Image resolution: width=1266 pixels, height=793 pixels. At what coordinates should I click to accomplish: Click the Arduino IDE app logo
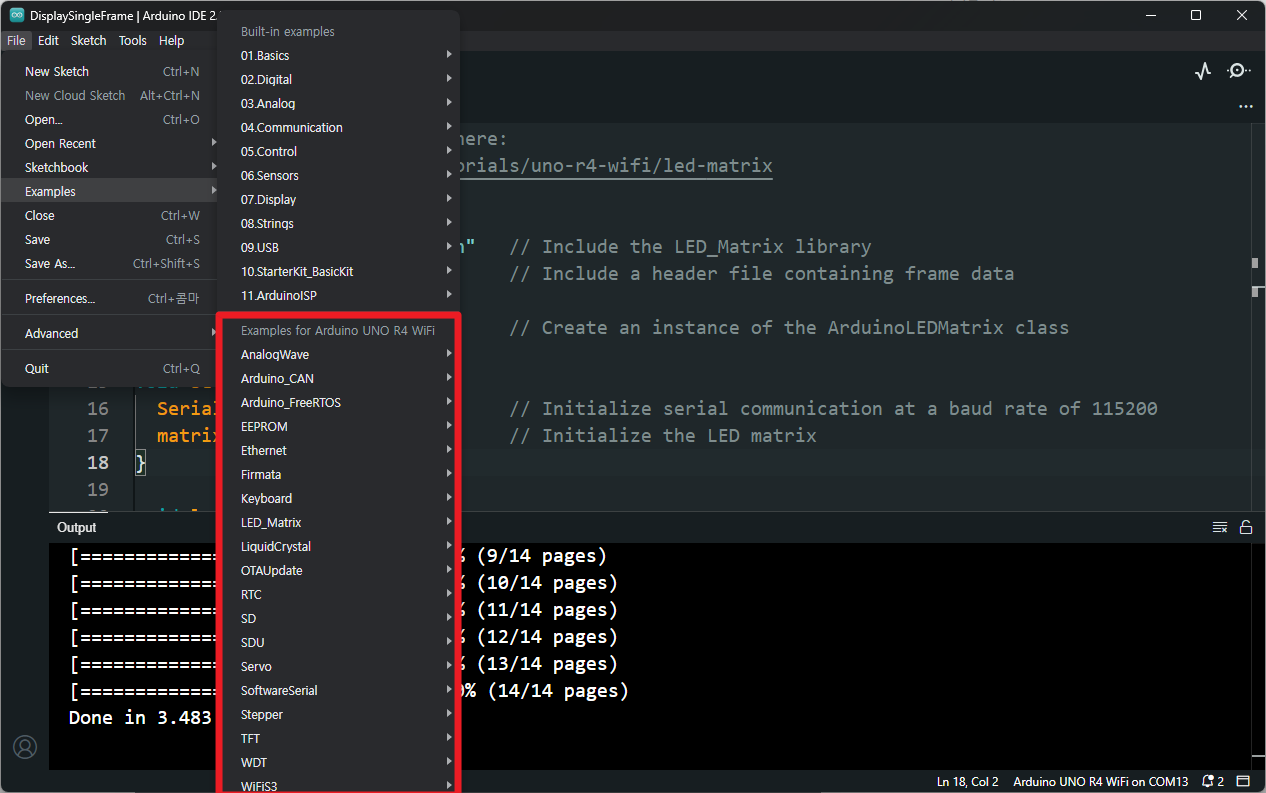17,15
